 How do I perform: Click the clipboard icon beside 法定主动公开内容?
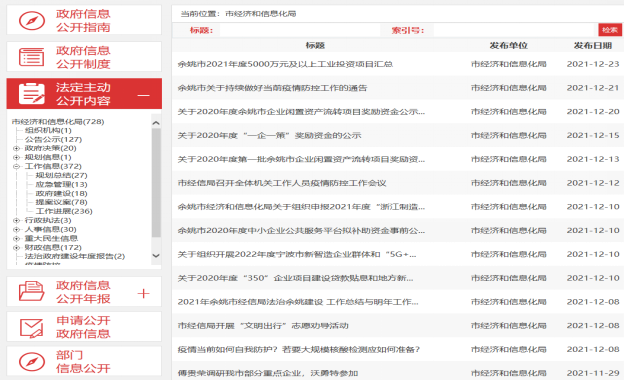(x=32, y=94)
